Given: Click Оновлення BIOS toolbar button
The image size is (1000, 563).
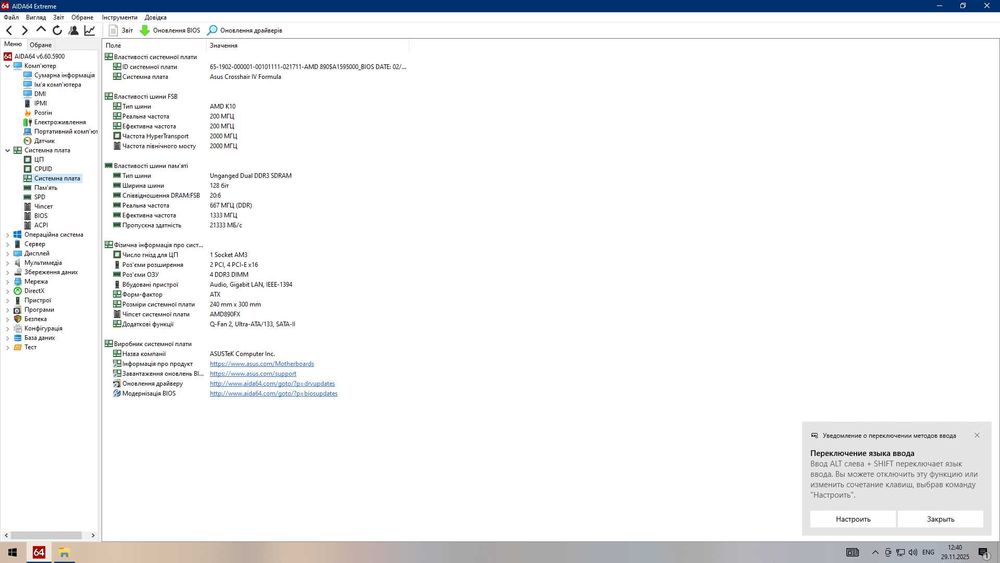Looking at the screenshot, I should click(170, 30).
